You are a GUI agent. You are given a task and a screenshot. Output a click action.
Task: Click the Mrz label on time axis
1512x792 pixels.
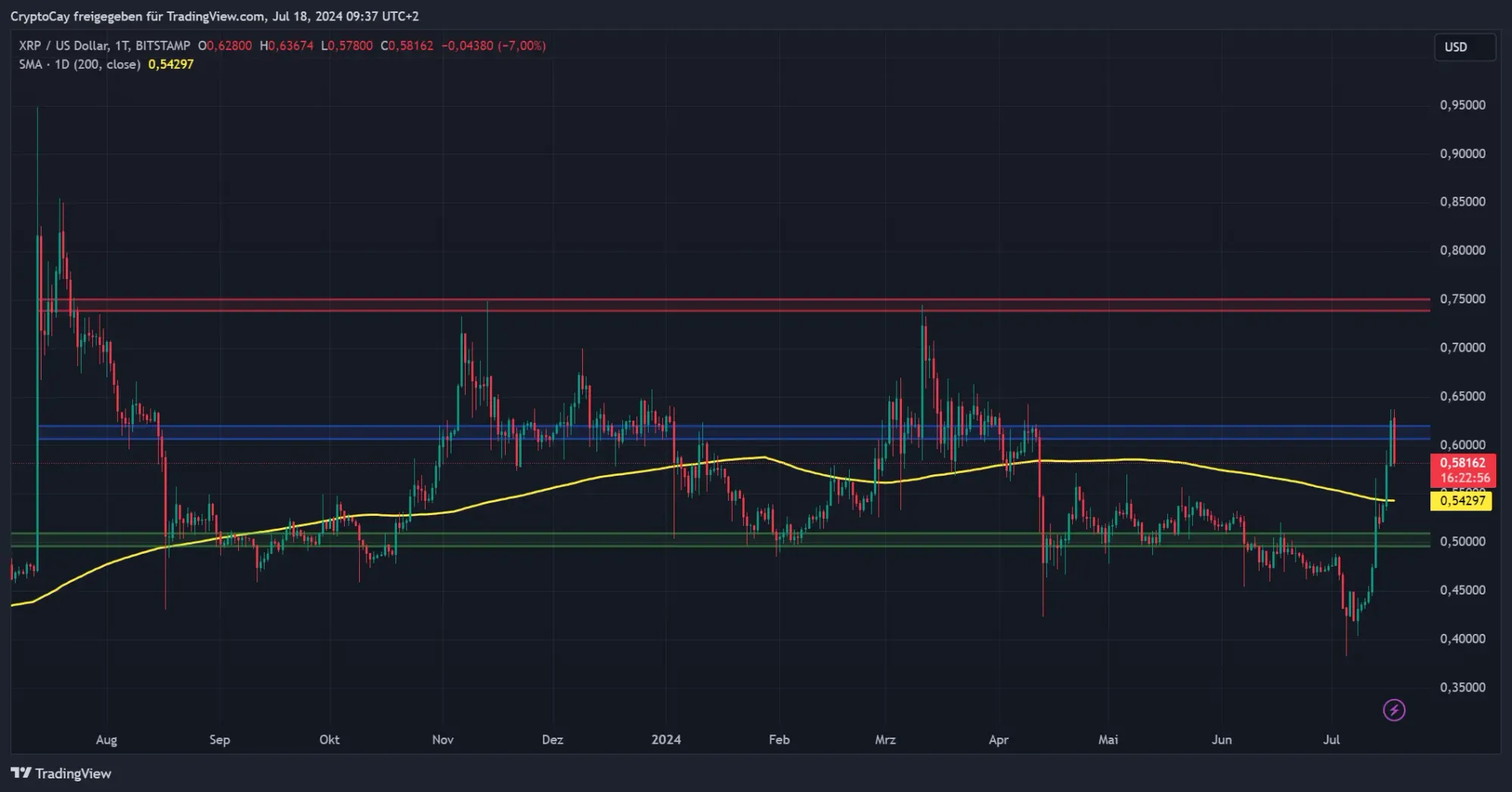[x=885, y=740]
